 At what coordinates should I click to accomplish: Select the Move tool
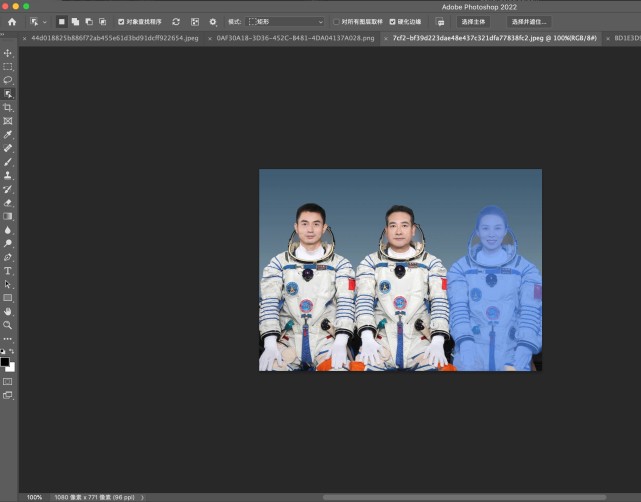pos(8,53)
